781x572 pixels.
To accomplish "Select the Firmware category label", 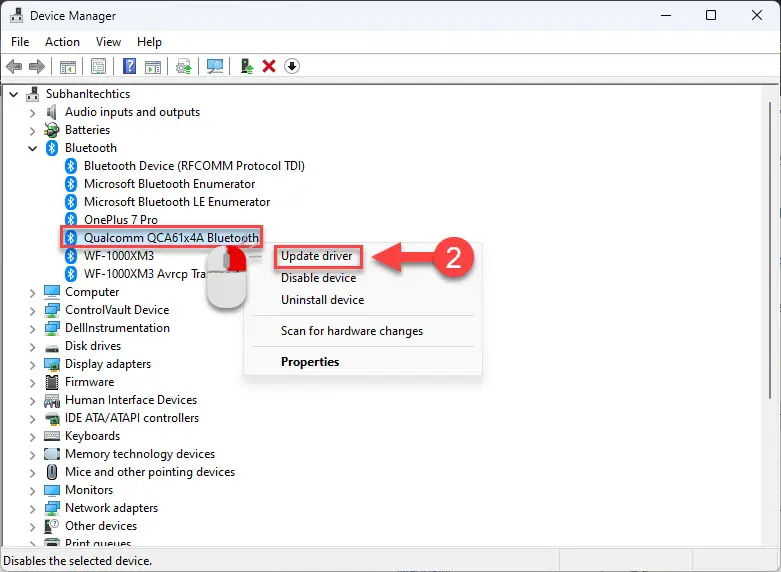I will (90, 382).
